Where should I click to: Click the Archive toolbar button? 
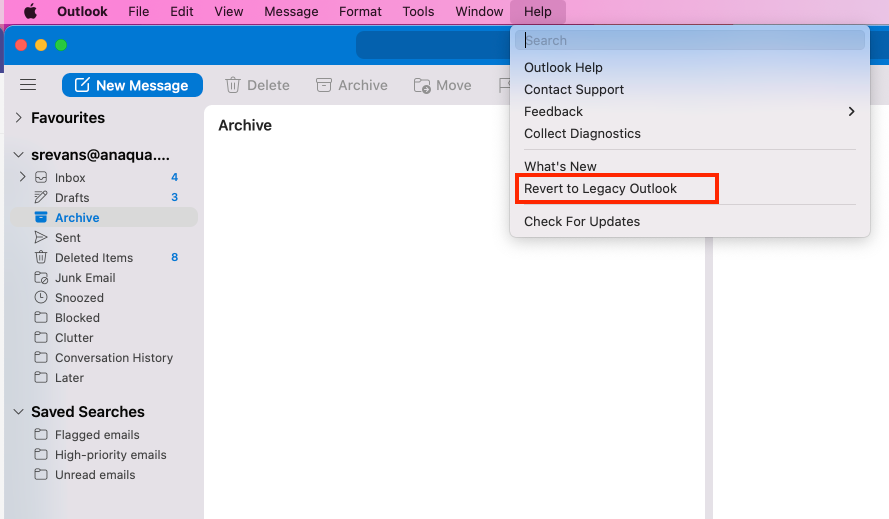(352, 85)
